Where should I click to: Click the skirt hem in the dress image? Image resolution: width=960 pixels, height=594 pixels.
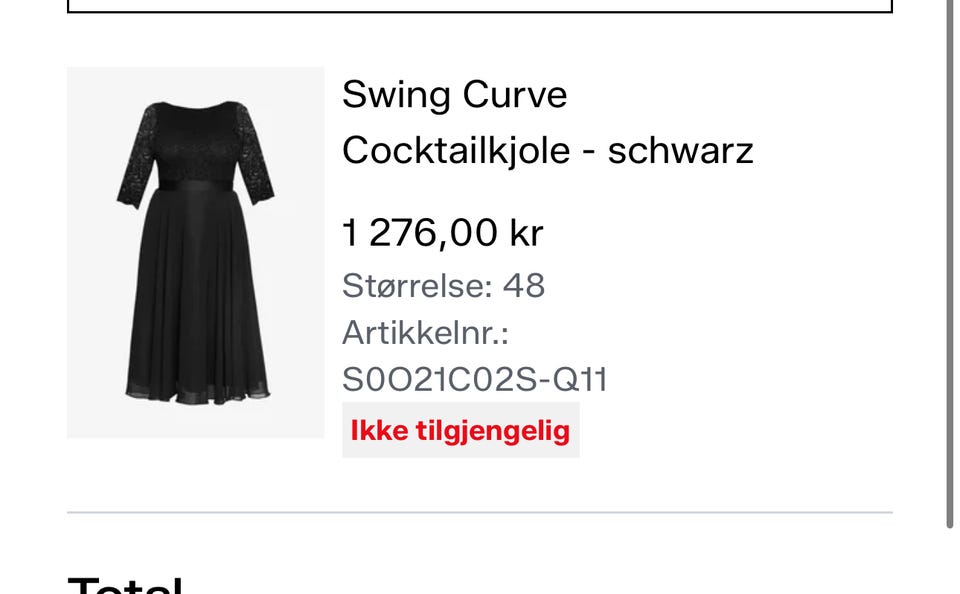197,390
